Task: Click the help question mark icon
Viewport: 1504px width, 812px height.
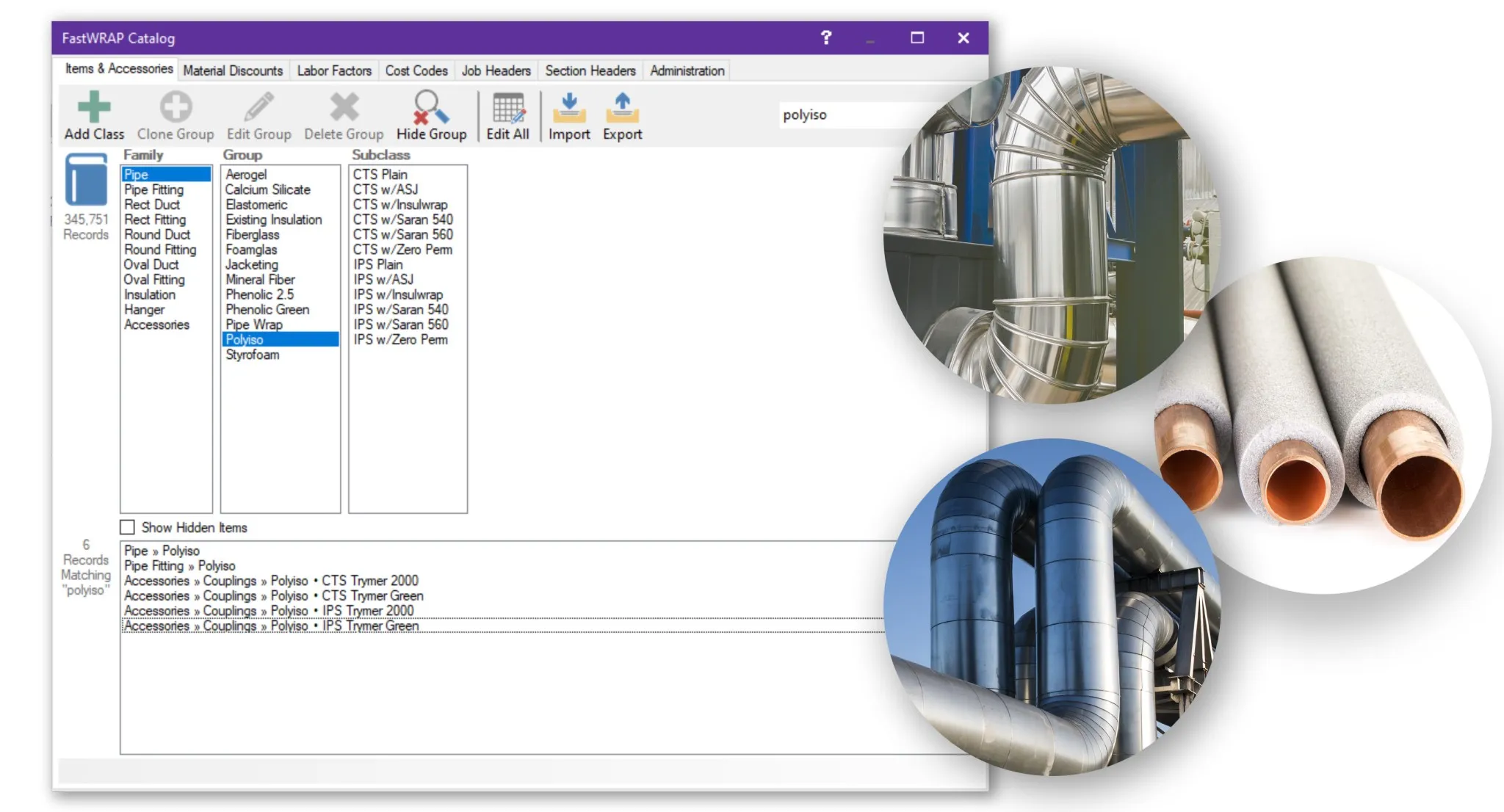Action: pyautogui.click(x=826, y=37)
